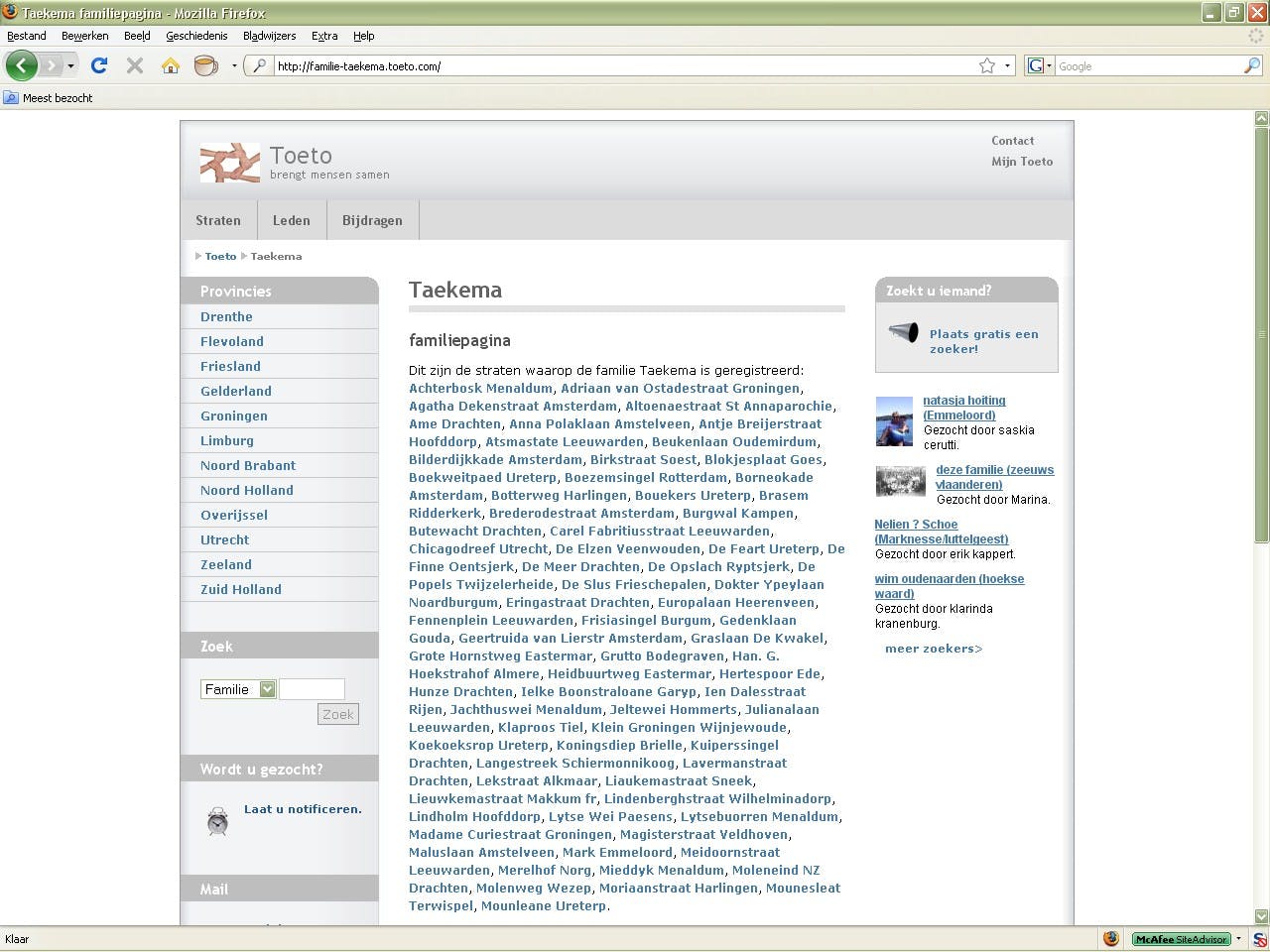Click the meer zoekers link

[934, 649]
